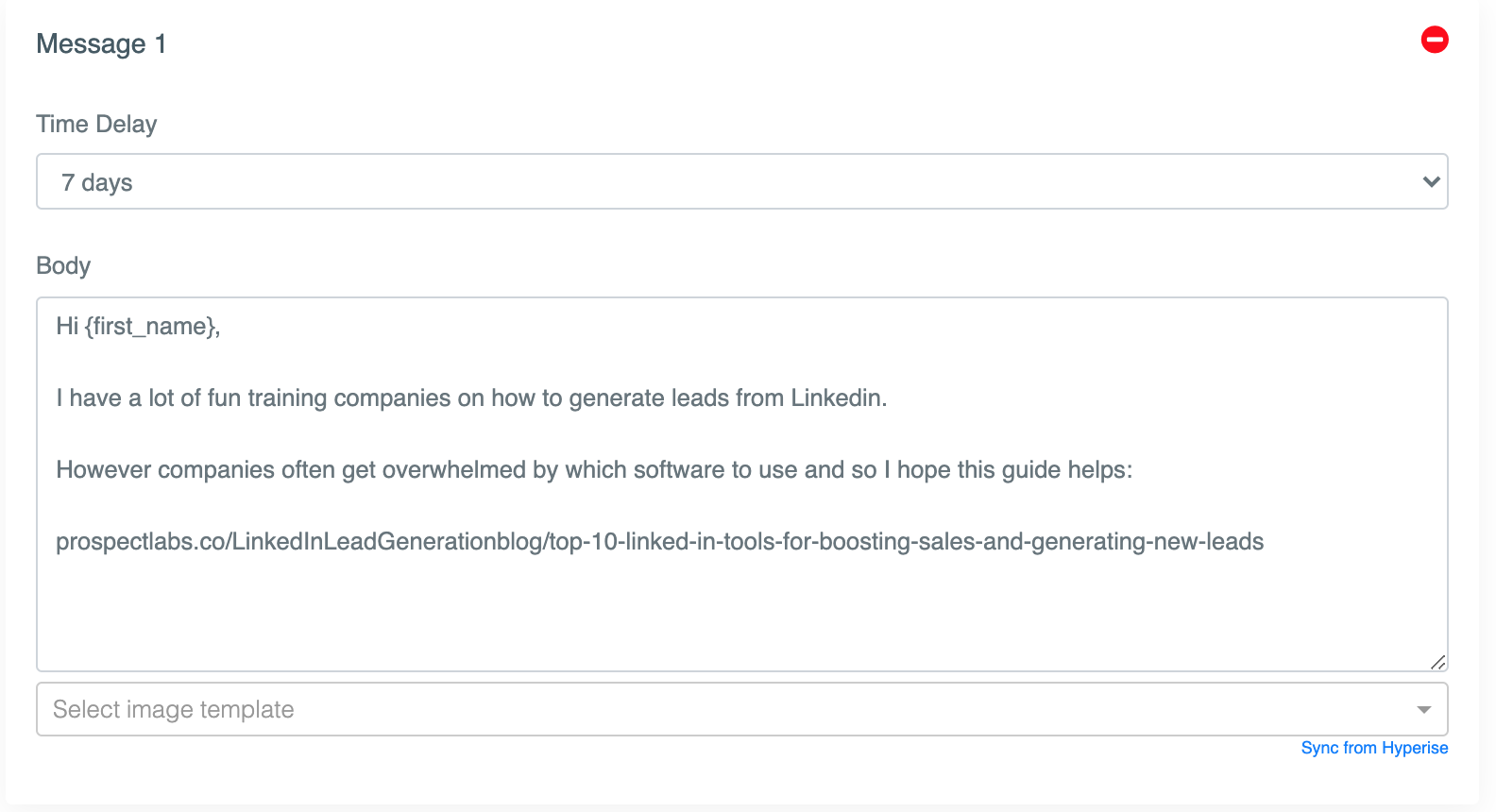Remove Message 1 with red minus icon
The height and width of the screenshot is (812, 1496).
pos(1435,40)
